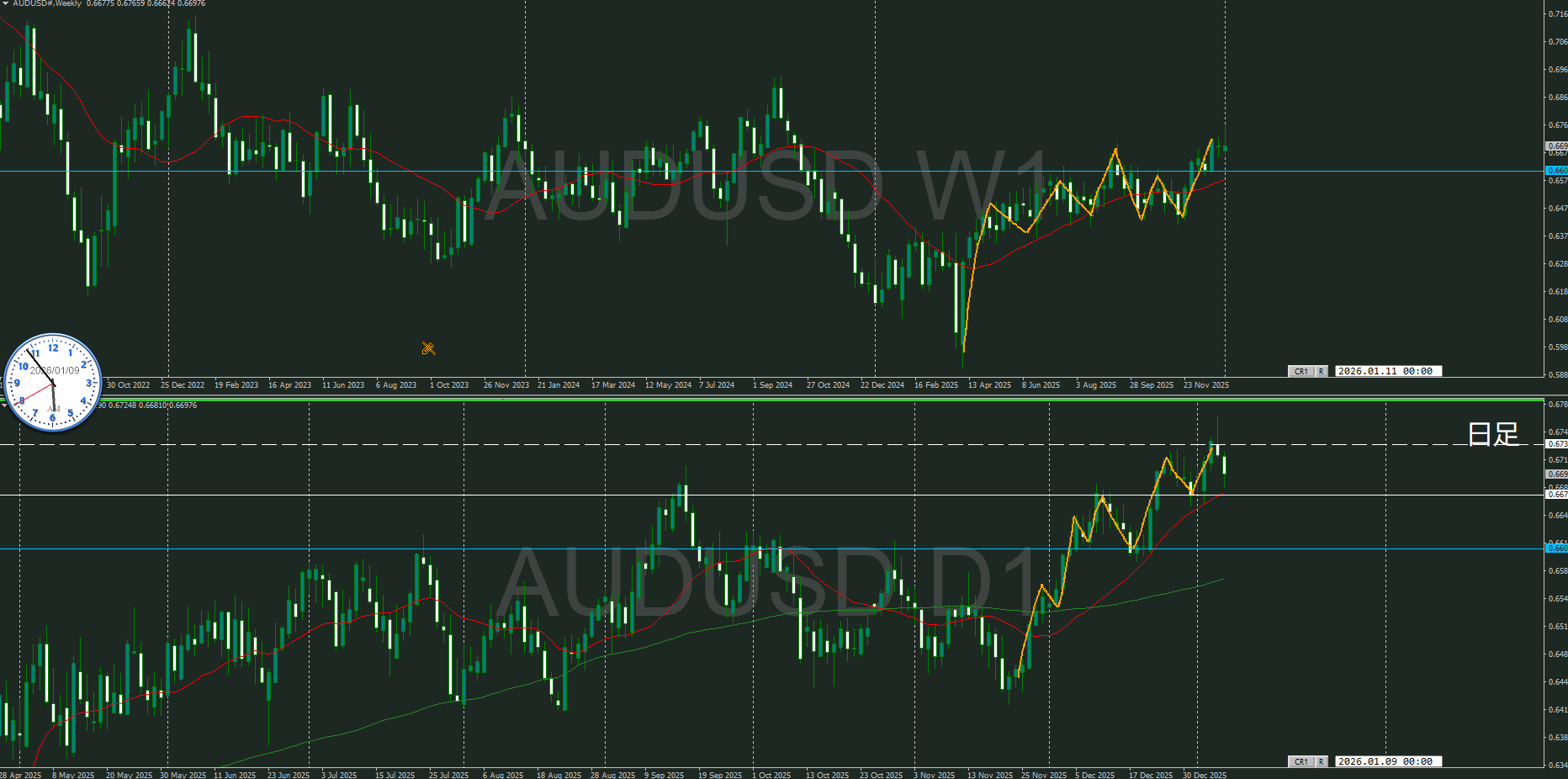This screenshot has width=1568, height=779.
Task: Click the analog clock widget
Action: (x=53, y=383)
